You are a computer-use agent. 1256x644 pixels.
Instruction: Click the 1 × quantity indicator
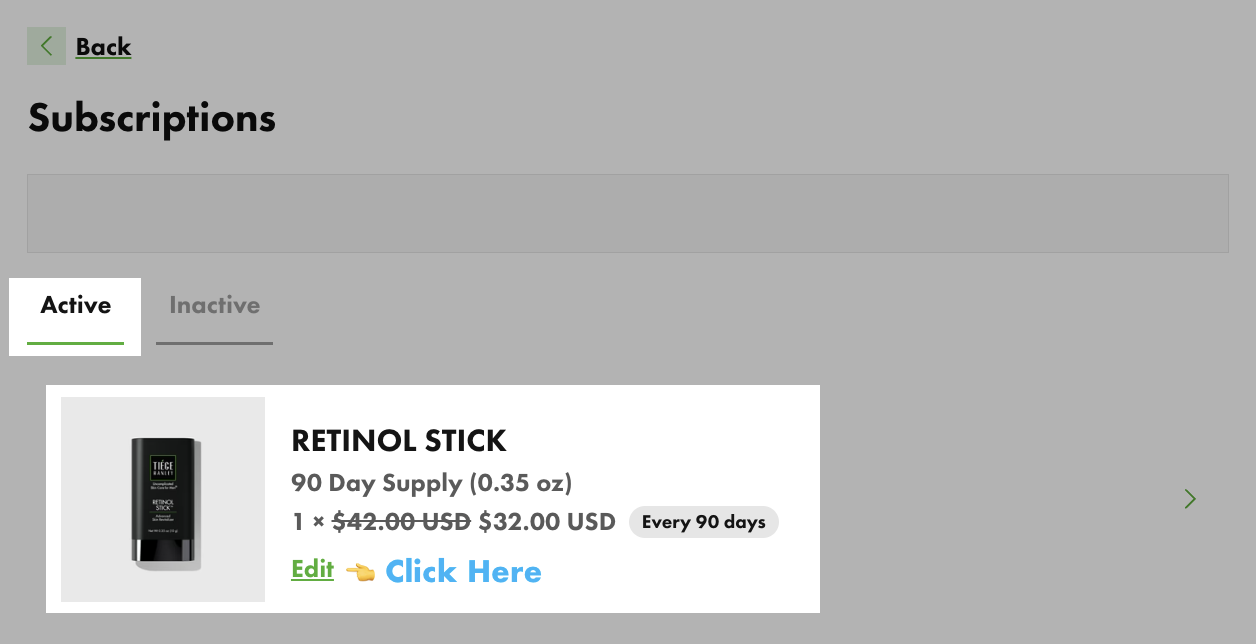point(308,522)
